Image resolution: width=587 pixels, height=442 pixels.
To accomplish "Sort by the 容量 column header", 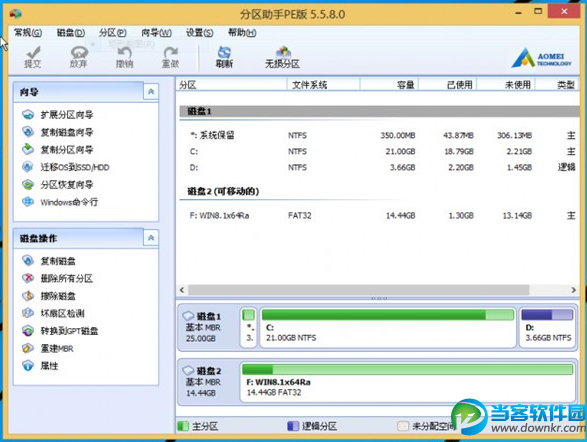I will pos(389,85).
